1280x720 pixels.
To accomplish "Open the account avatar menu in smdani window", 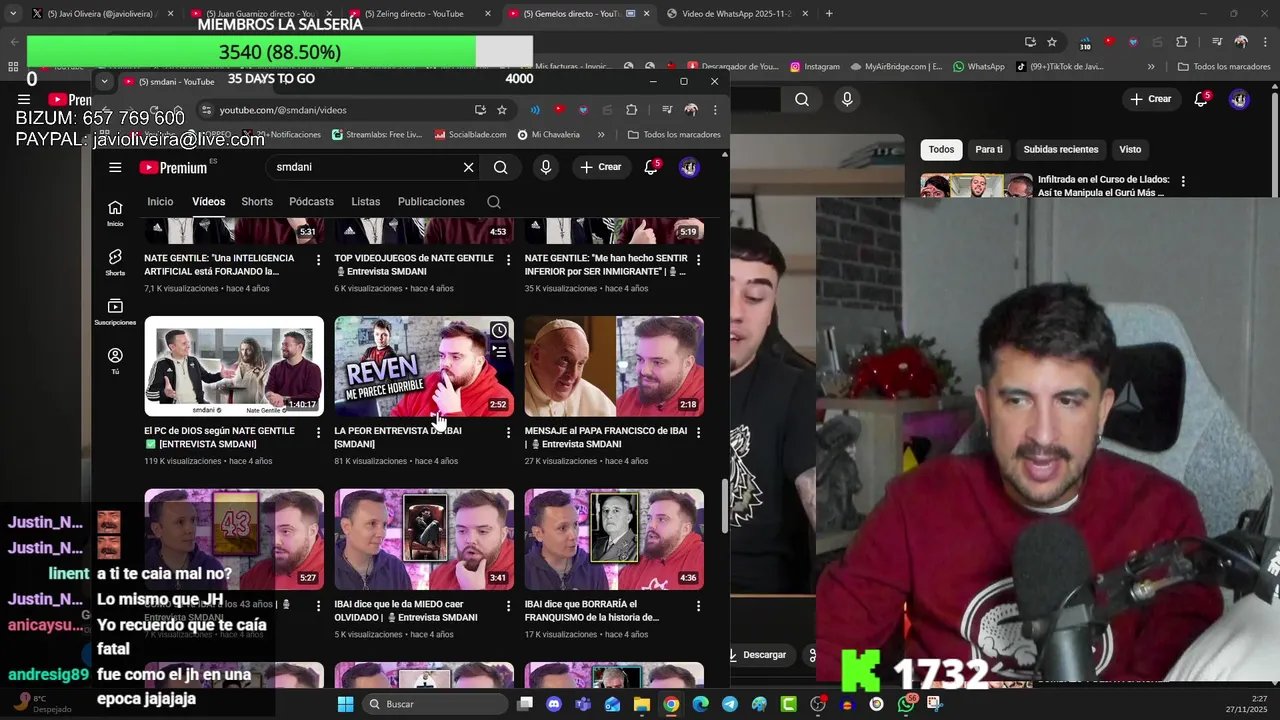I will click(689, 167).
